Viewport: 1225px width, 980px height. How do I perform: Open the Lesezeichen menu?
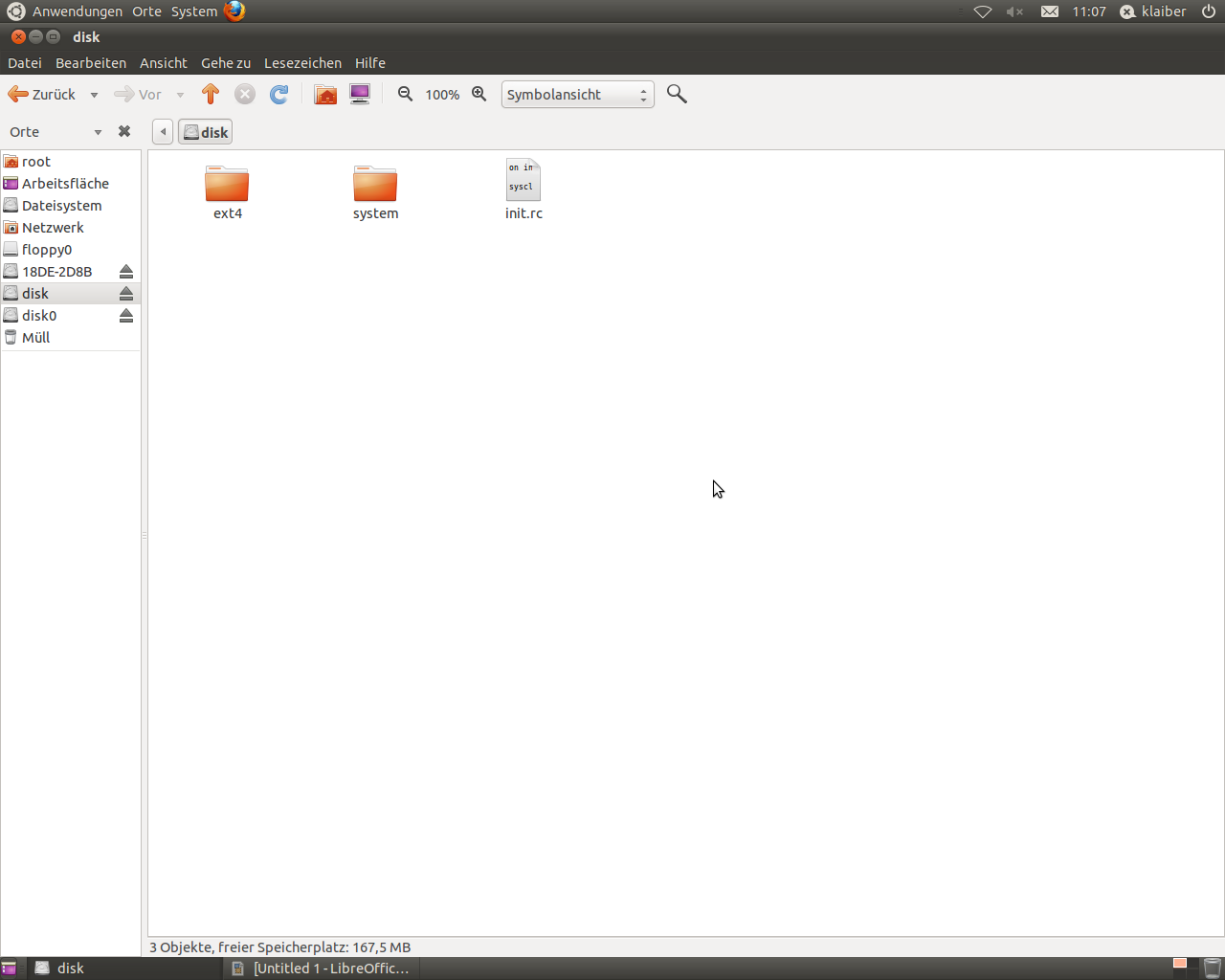click(x=302, y=63)
